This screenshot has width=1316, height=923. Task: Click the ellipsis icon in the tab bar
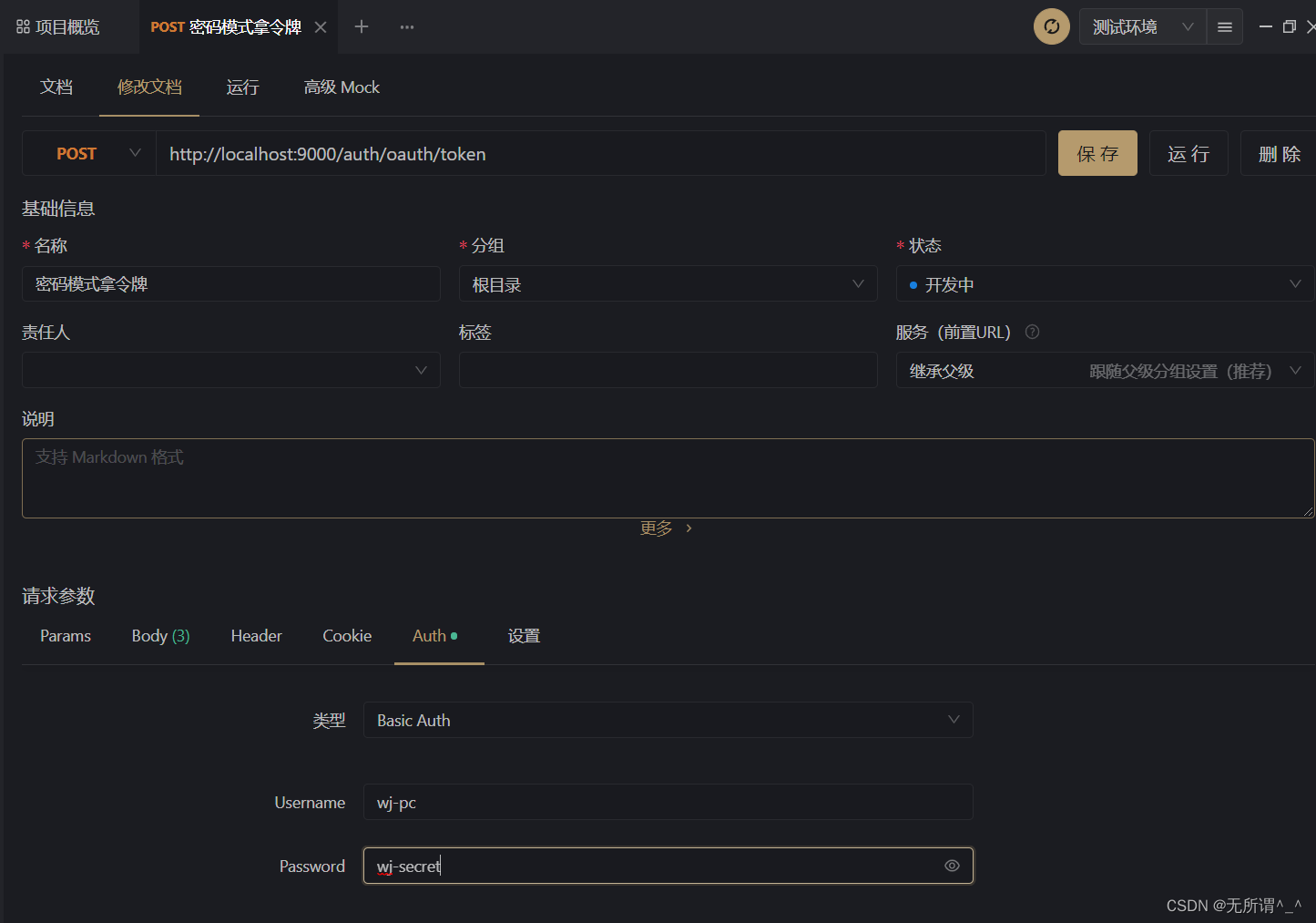point(406,26)
